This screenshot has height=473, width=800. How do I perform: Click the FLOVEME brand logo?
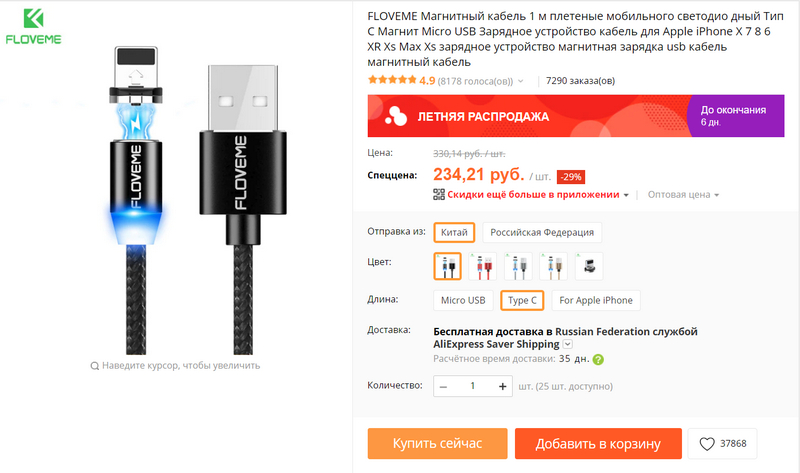pyautogui.click(x=33, y=27)
